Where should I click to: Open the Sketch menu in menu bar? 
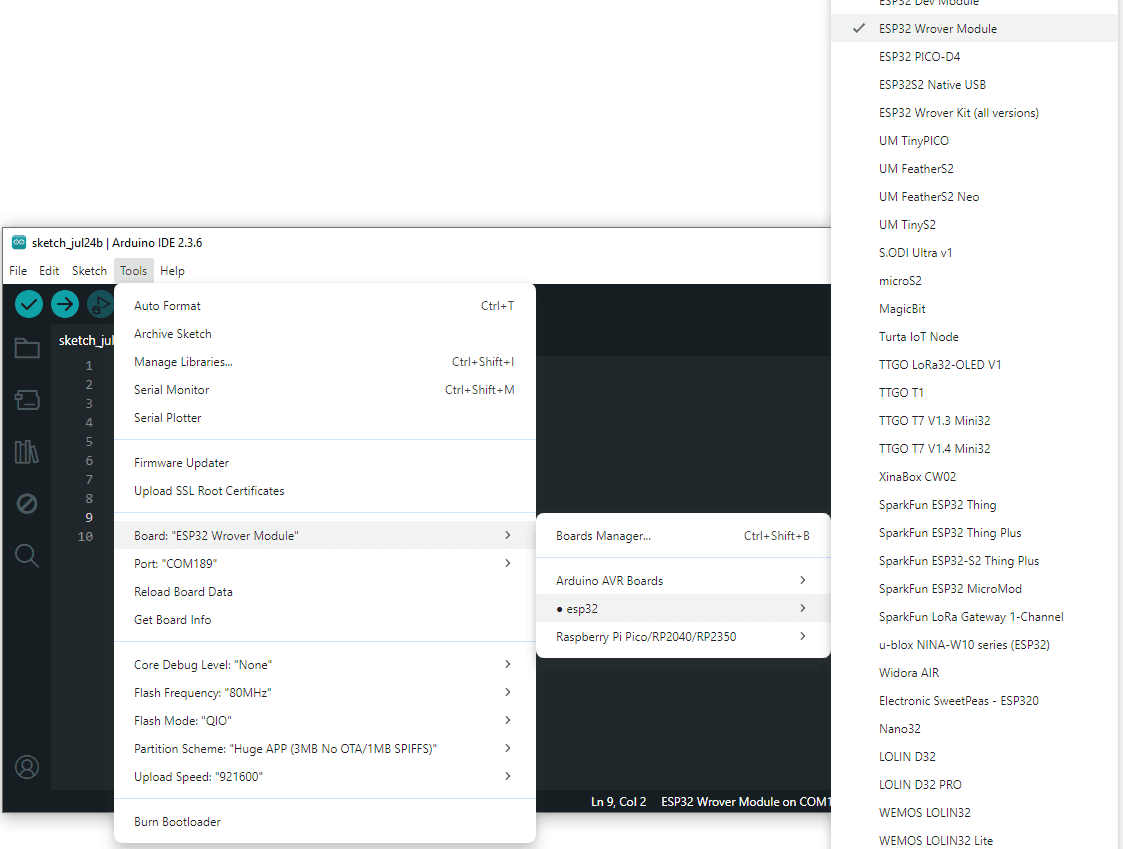tap(89, 271)
